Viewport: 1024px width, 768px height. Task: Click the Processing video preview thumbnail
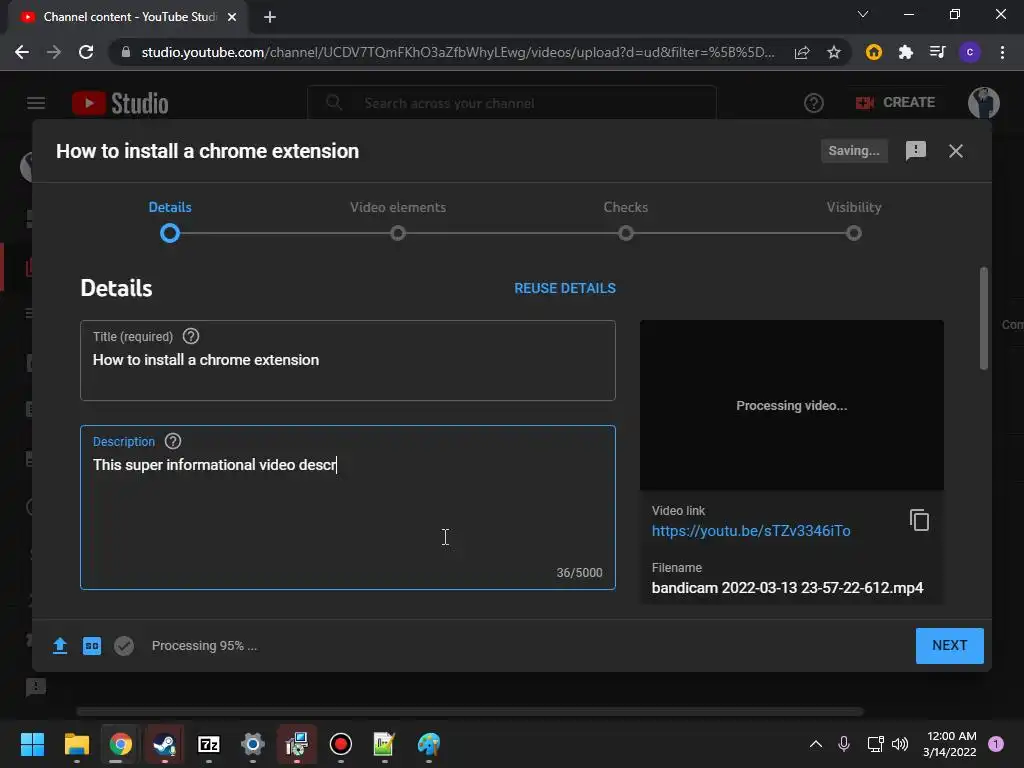click(792, 406)
